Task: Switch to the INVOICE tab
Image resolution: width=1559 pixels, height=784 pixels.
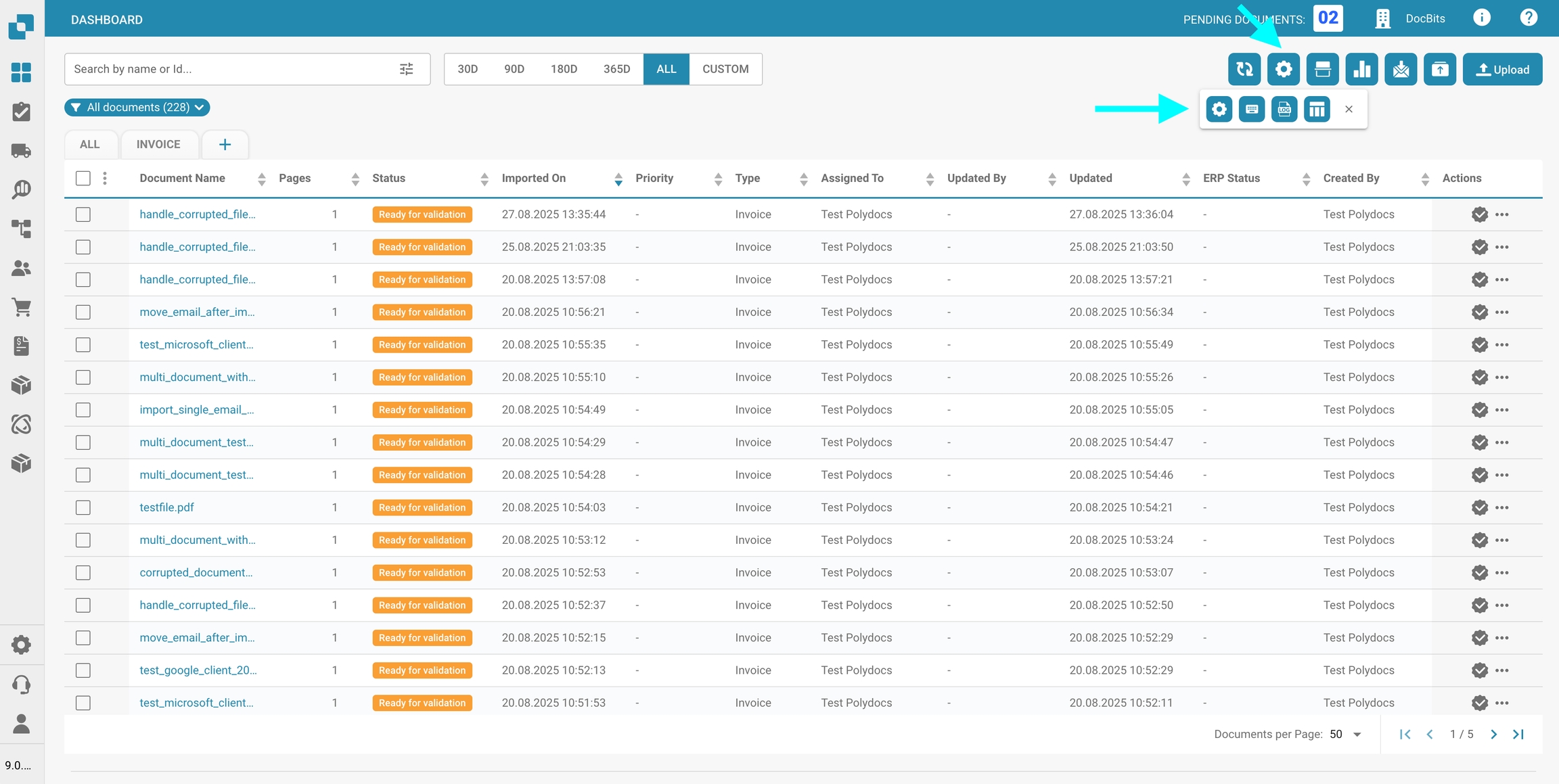Action: click(x=158, y=144)
